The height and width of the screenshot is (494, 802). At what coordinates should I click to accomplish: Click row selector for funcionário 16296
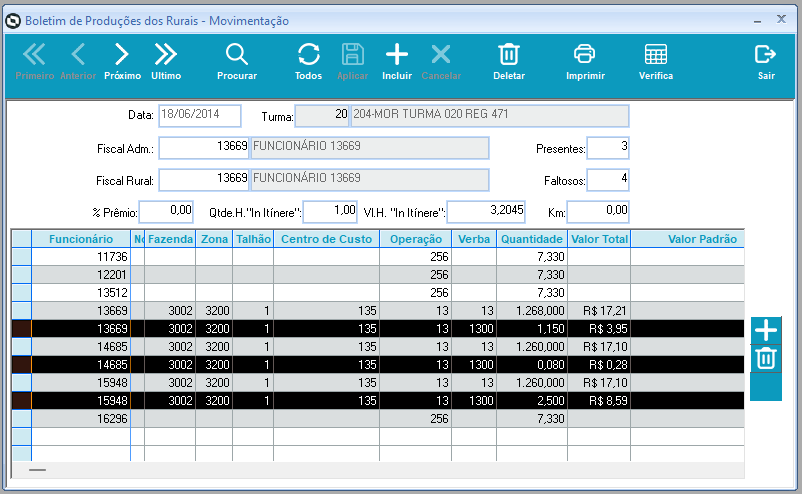[x=21, y=418]
